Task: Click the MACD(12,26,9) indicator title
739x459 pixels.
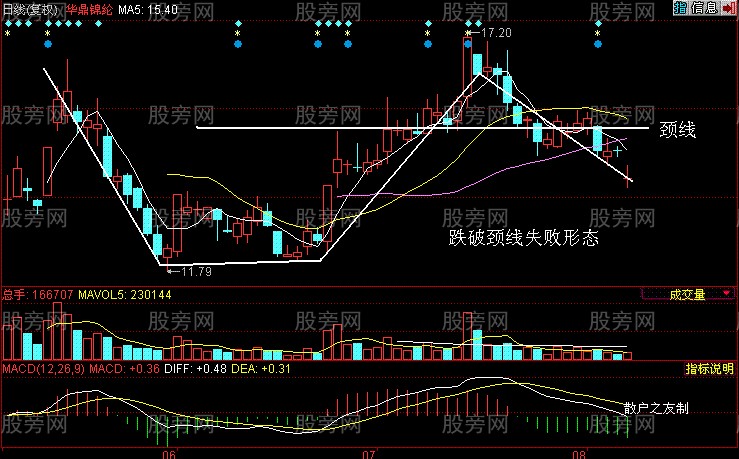Action: tap(44, 369)
